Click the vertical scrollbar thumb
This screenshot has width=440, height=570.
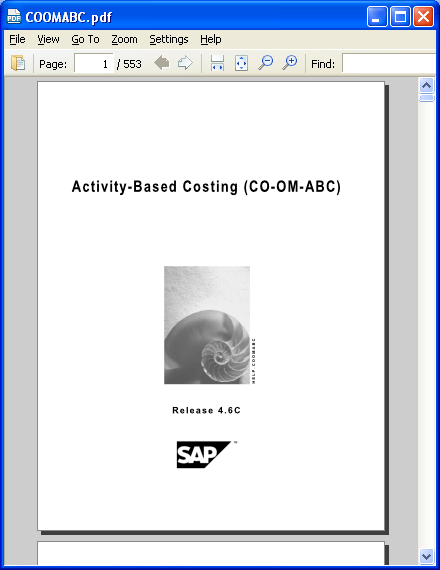coord(426,98)
